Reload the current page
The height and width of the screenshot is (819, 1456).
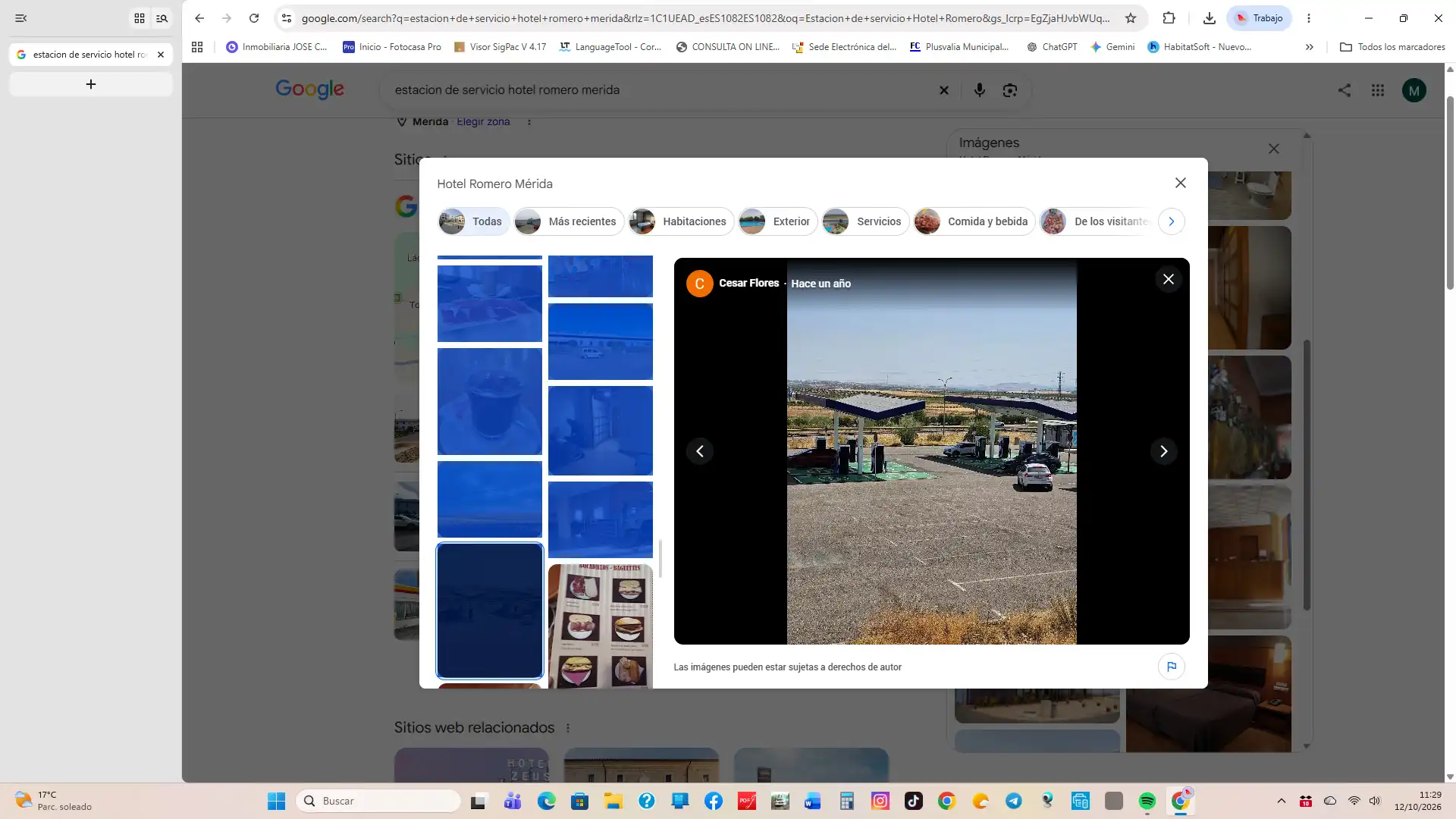[254, 18]
